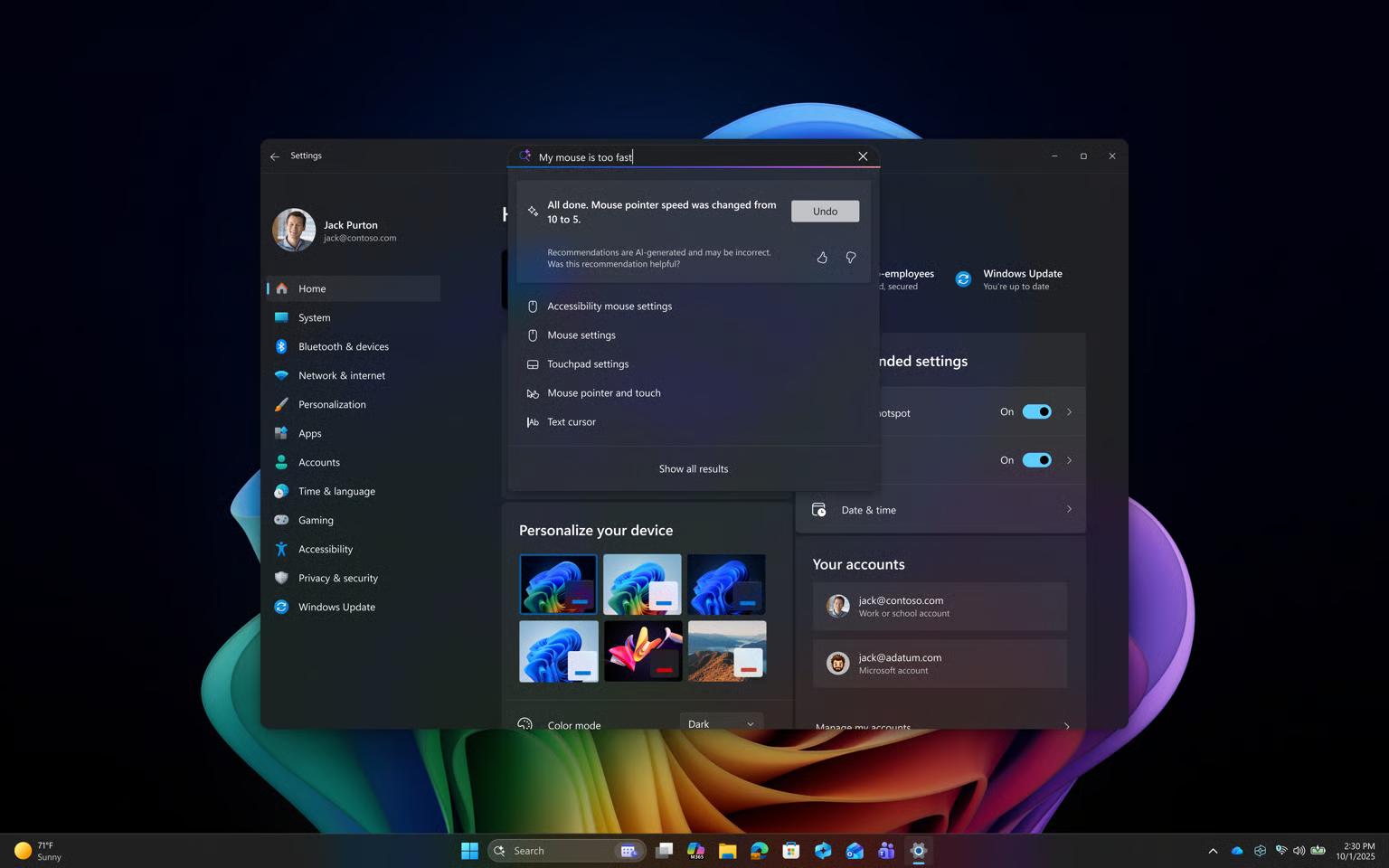Toggle the second On switch below hotspot

pyautogui.click(x=1036, y=460)
